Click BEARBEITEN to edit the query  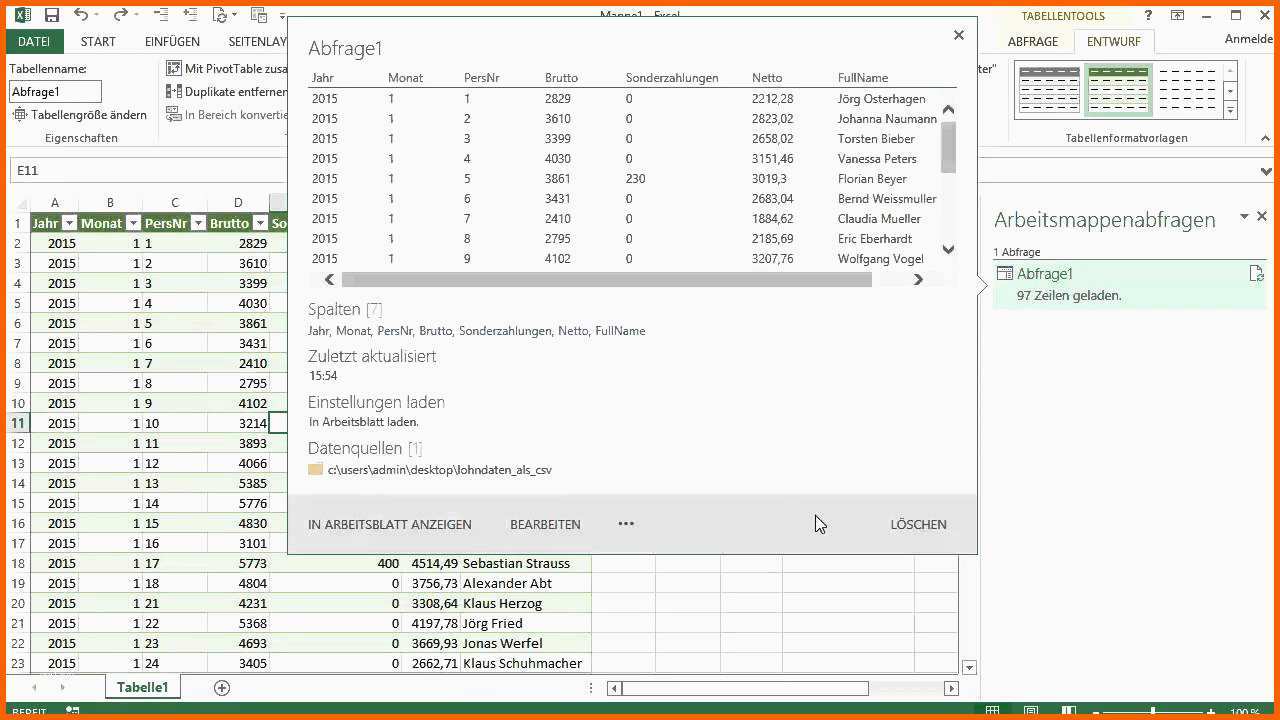545,524
